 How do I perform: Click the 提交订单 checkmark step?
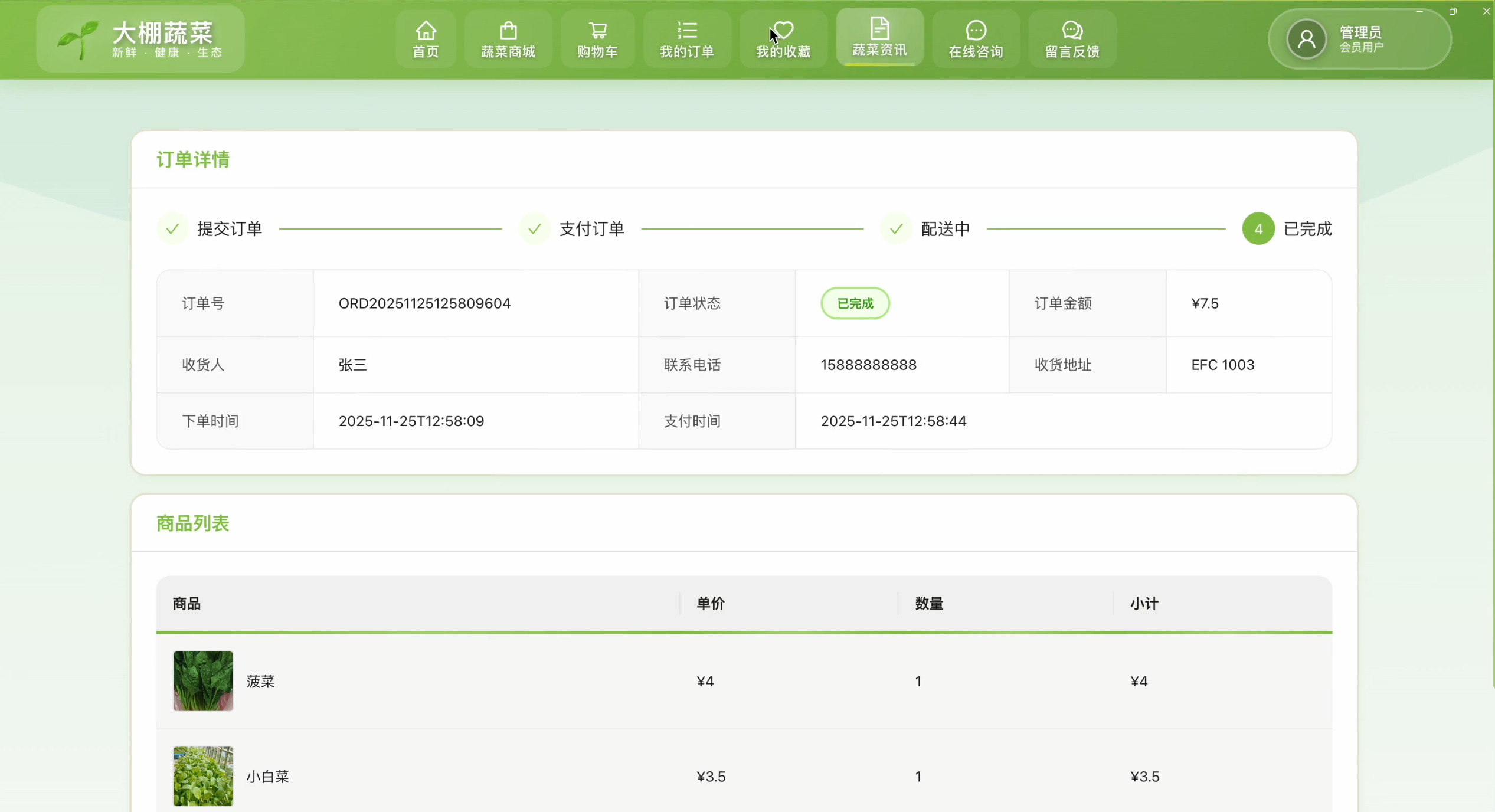172,229
